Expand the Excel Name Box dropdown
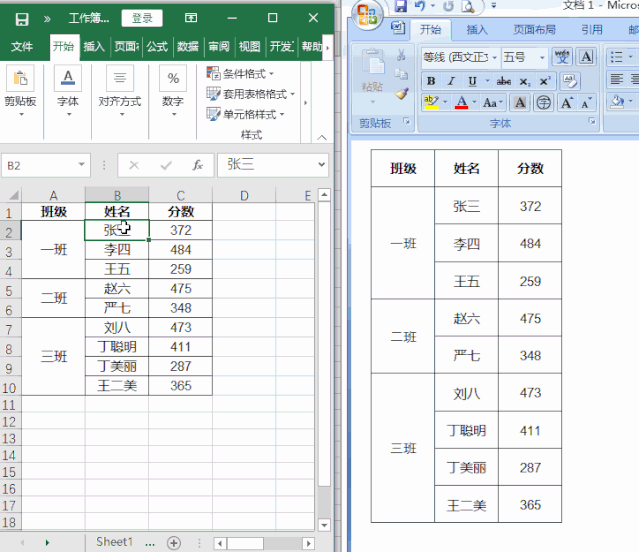The width and height of the screenshot is (639, 552). coord(82,165)
